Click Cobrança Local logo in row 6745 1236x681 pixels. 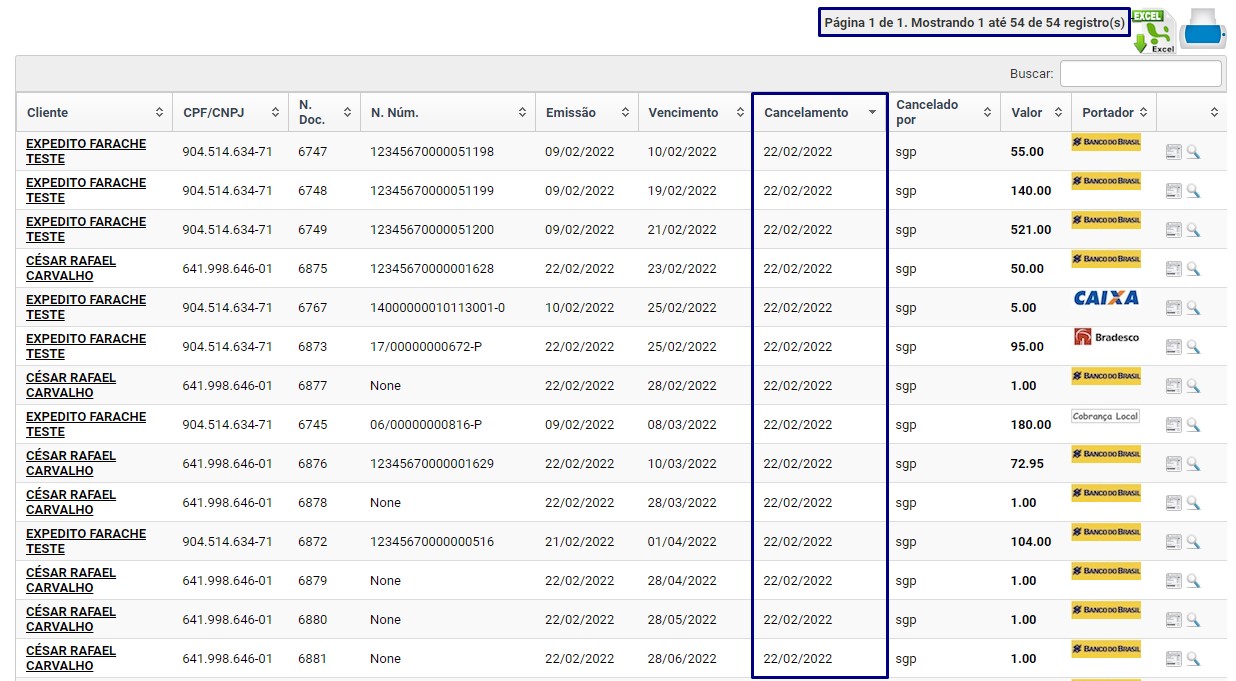(1105, 416)
